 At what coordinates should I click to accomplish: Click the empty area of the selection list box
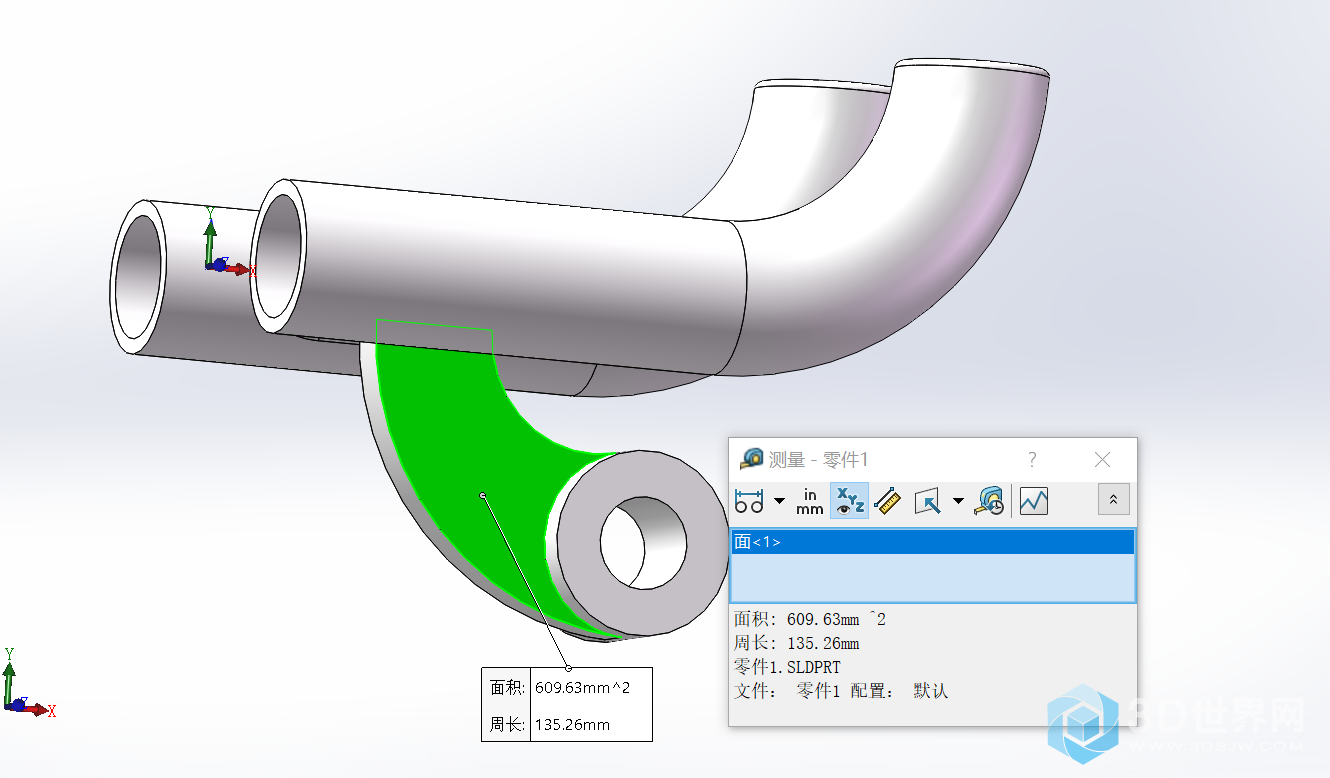pos(933,577)
